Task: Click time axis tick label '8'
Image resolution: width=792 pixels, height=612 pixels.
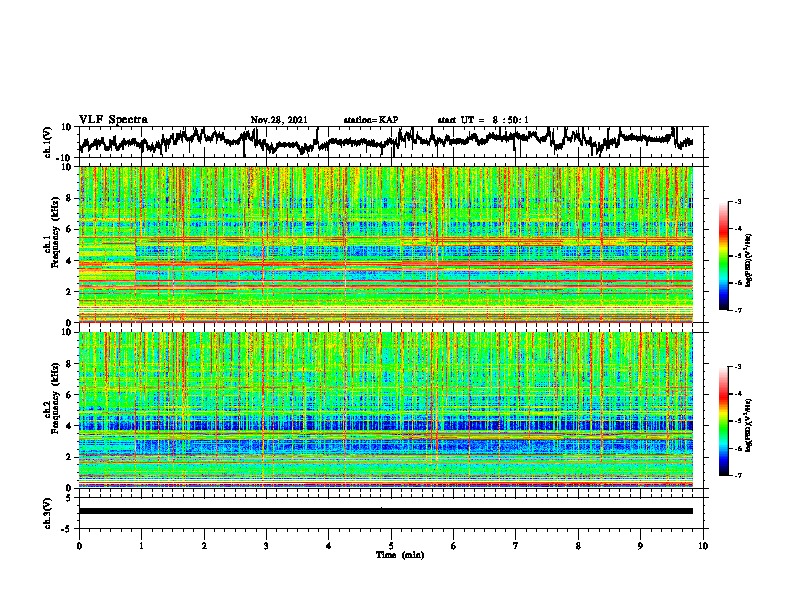Action: tap(578, 546)
